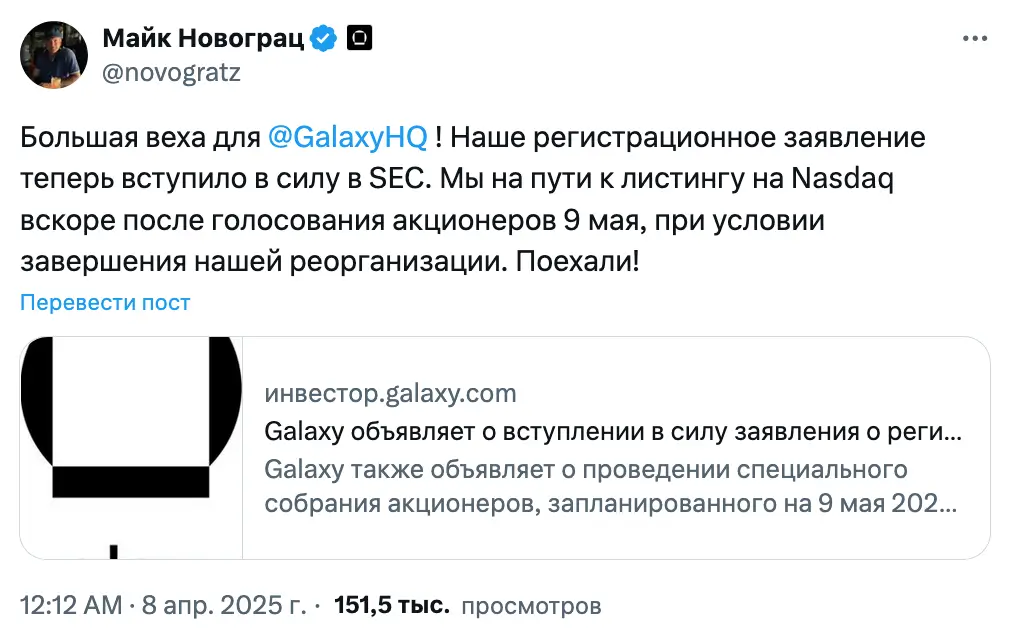Click the opening words Большая веха для

click(140, 136)
